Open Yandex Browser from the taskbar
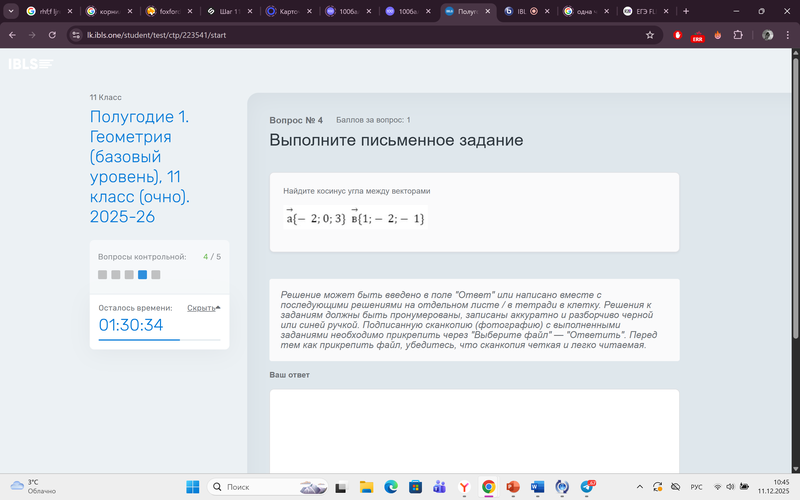The image size is (800, 500). [464, 486]
